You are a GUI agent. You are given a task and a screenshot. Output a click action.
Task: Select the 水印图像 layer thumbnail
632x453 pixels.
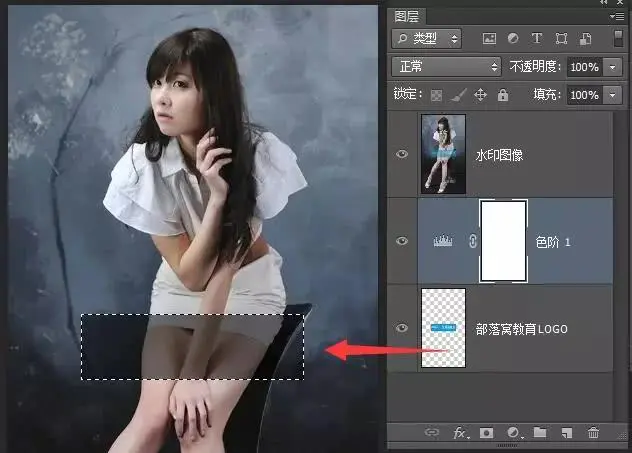(x=443, y=154)
